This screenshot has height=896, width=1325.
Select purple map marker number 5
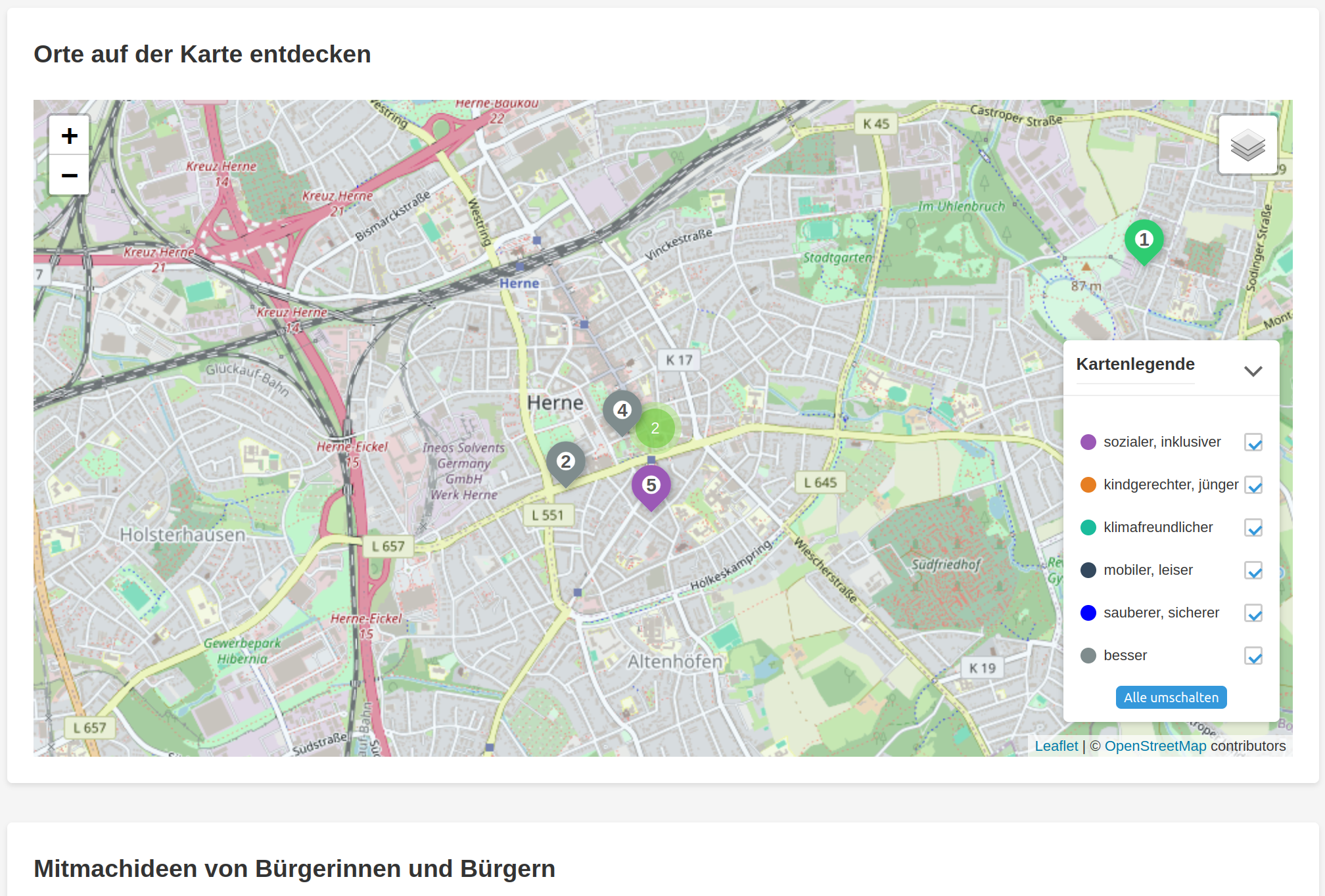651,486
